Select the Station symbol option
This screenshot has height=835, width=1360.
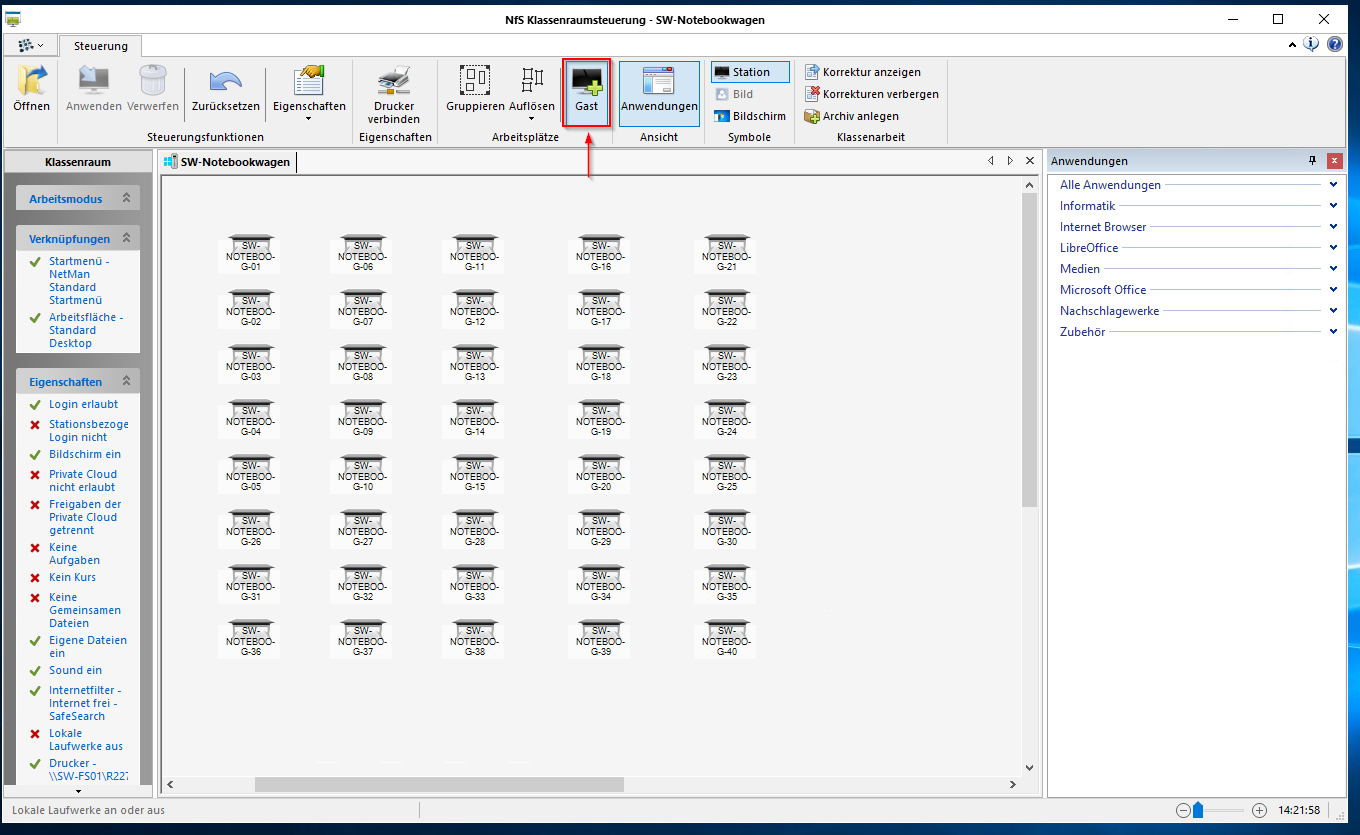[x=750, y=72]
